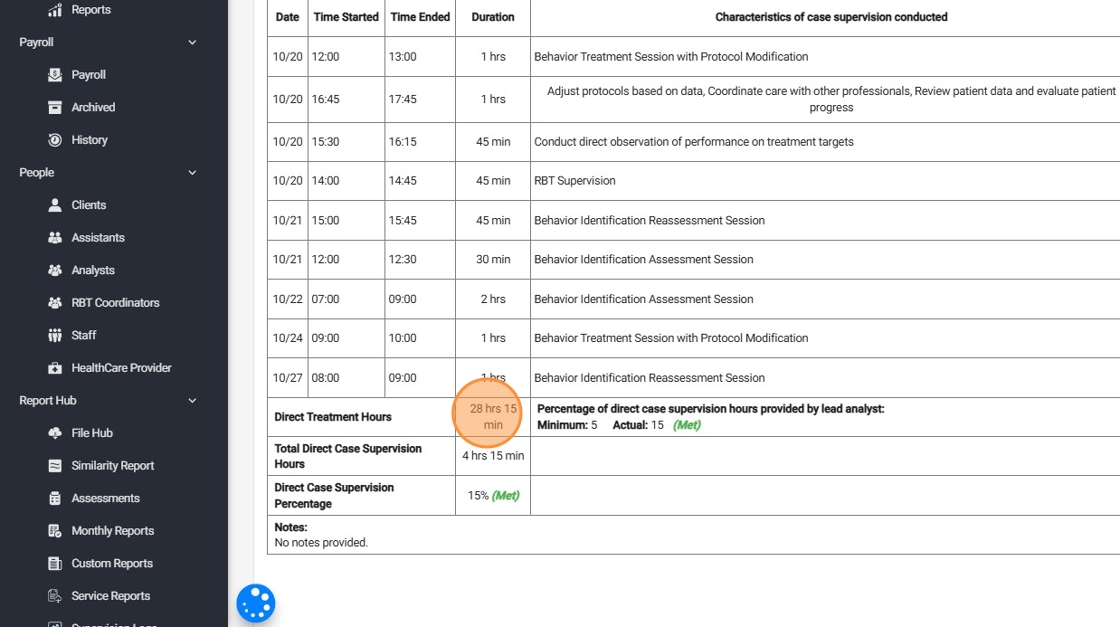
Task: Click the HealthCare Provider medical kit icon
Action: [x=55, y=368]
